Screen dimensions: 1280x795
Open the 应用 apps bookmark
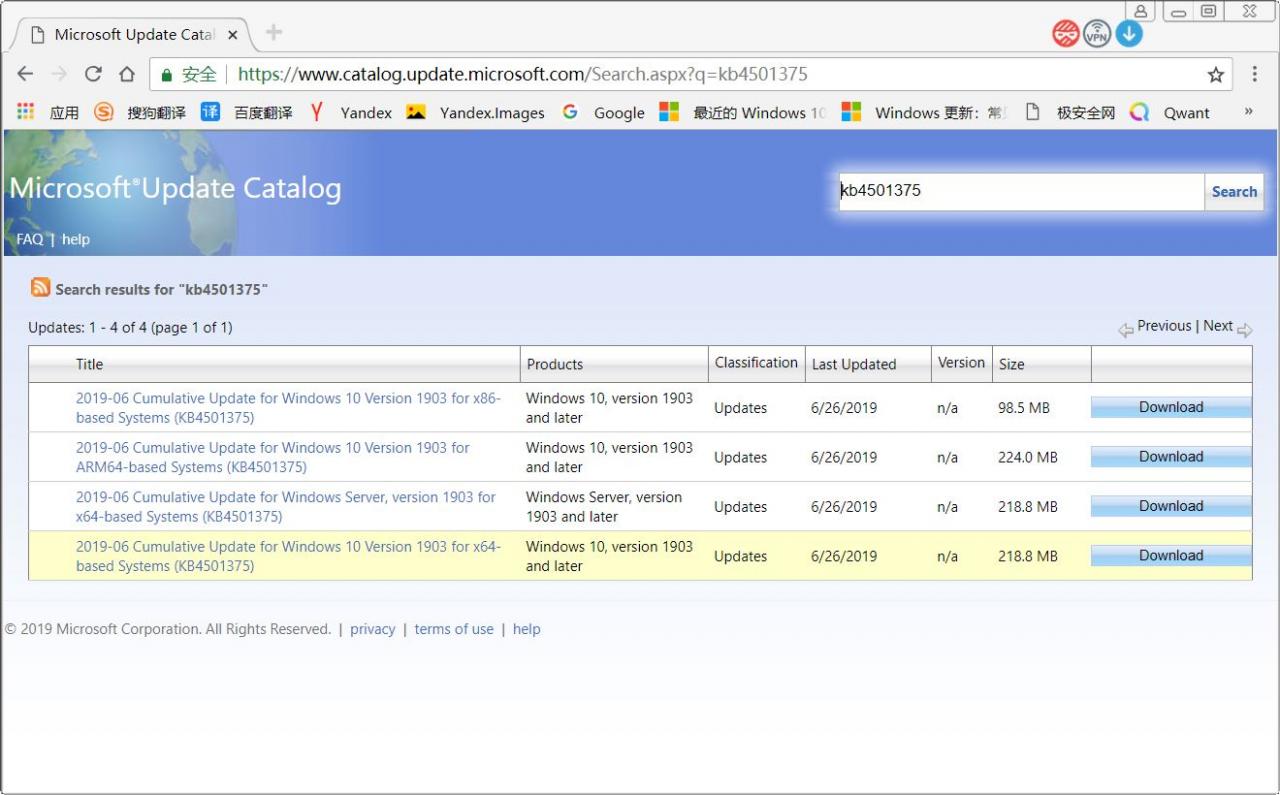(48, 113)
